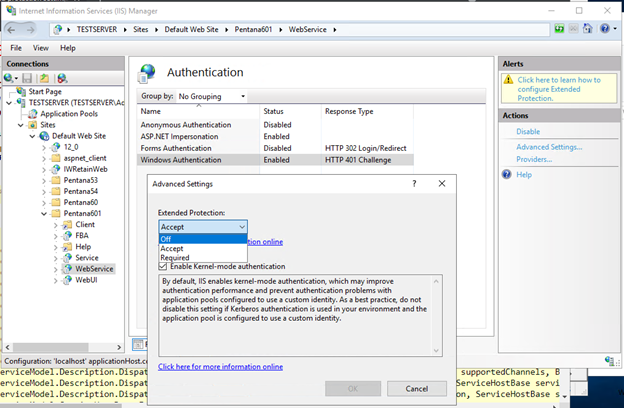624x408 pixels.
Task: Click the Delete connection icon
Action: (62, 78)
